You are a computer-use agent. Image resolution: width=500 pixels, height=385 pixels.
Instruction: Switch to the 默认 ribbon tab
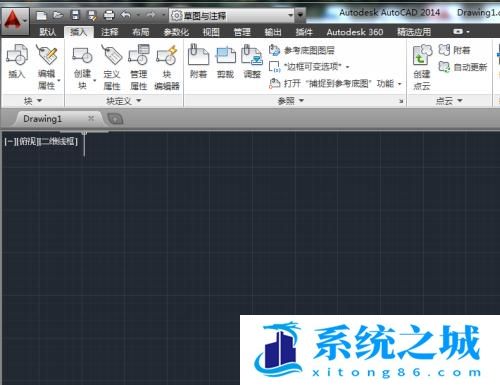[x=48, y=32]
